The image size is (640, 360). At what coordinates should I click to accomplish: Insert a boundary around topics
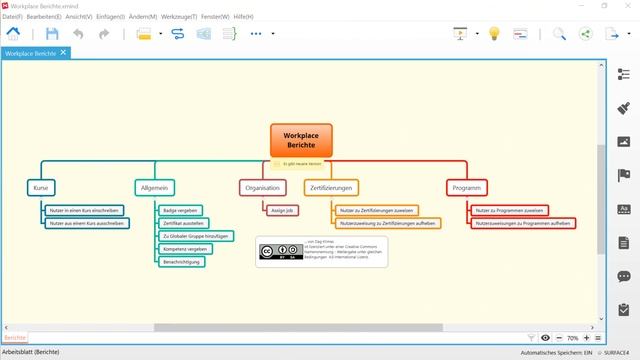[204, 34]
